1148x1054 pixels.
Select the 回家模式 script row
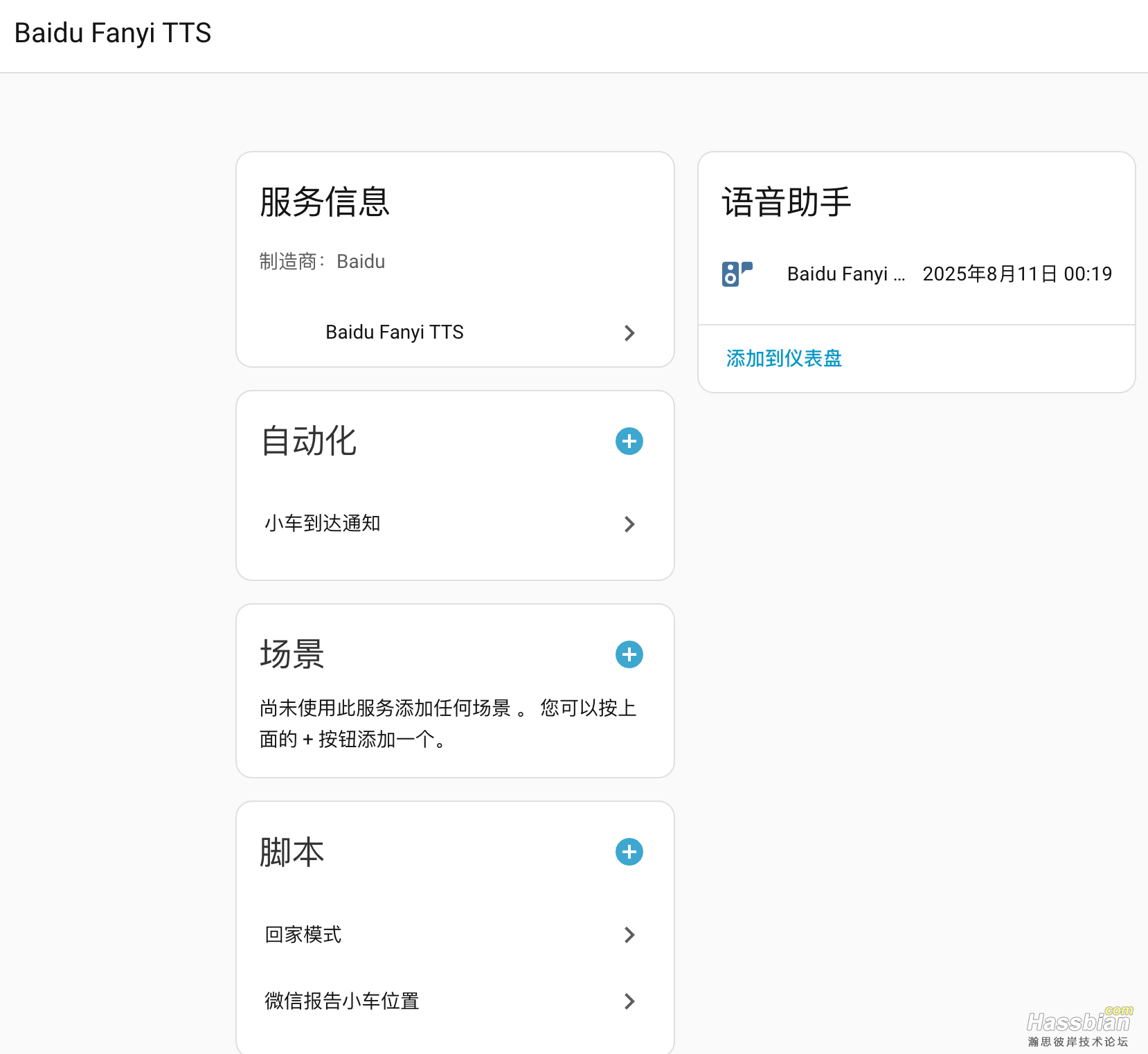(455, 934)
